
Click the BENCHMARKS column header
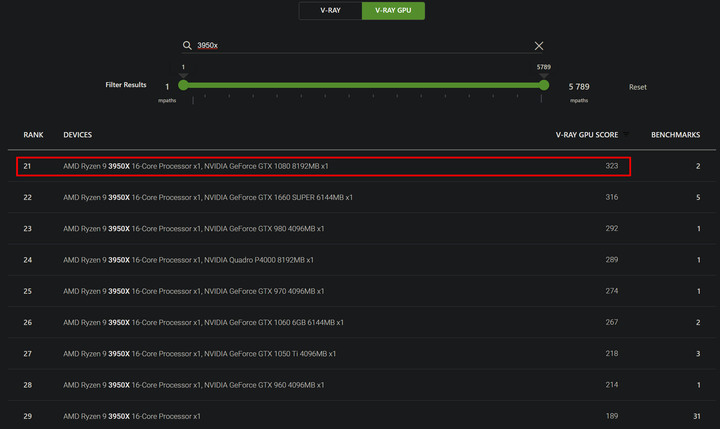click(675, 135)
